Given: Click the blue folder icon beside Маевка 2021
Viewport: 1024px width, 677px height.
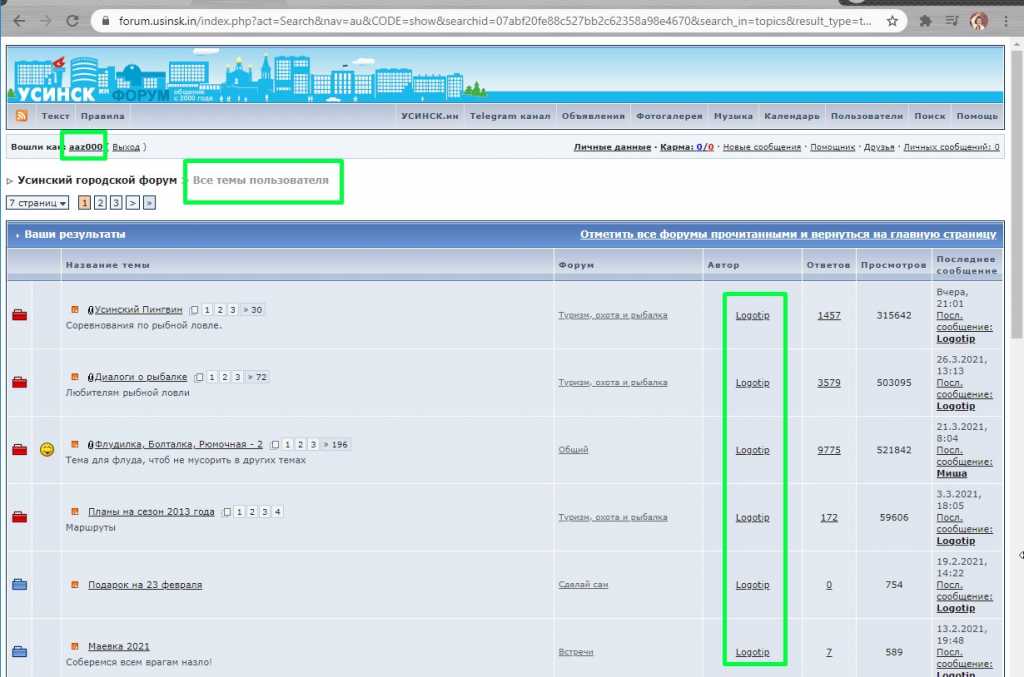Looking at the screenshot, I should click(x=20, y=652).
